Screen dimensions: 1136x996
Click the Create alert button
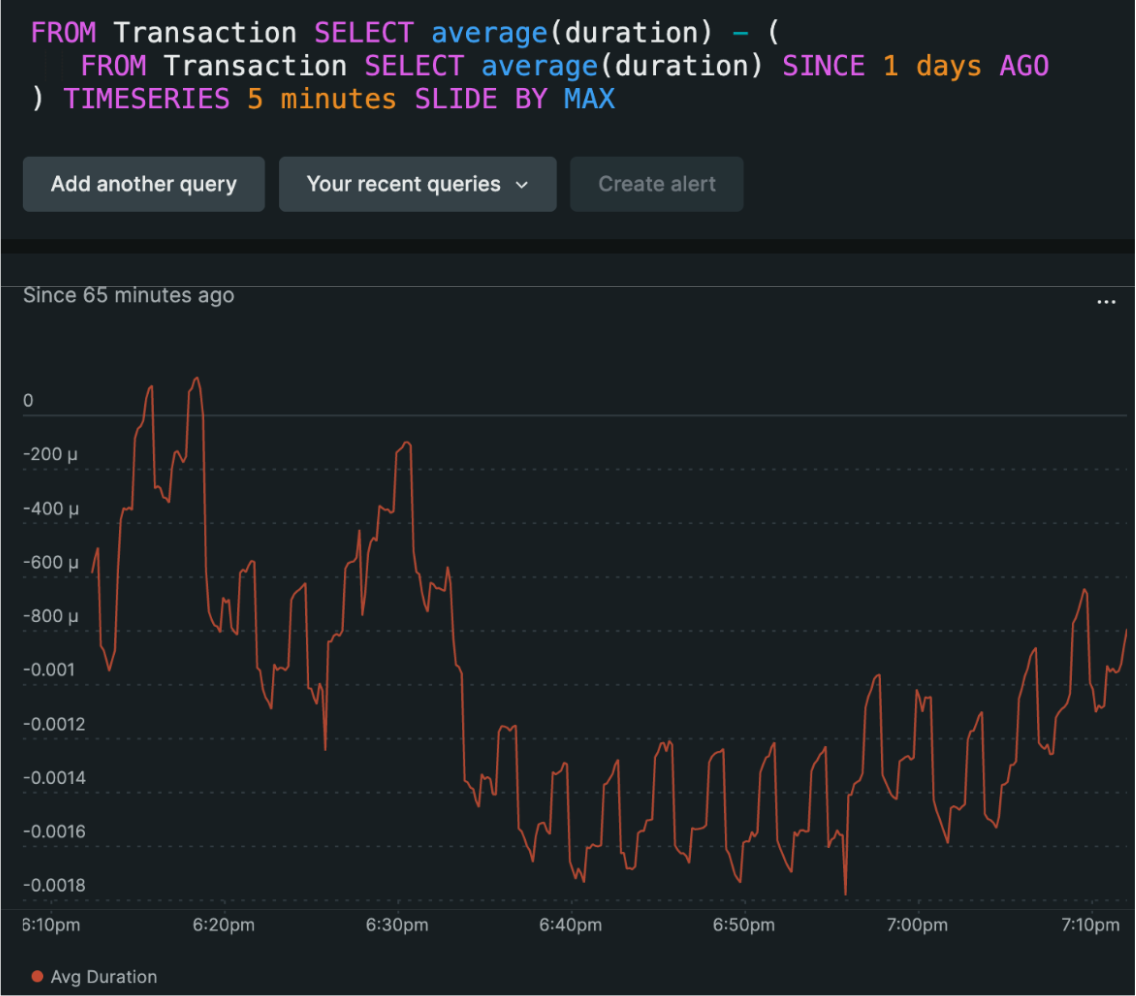[656, 184]
